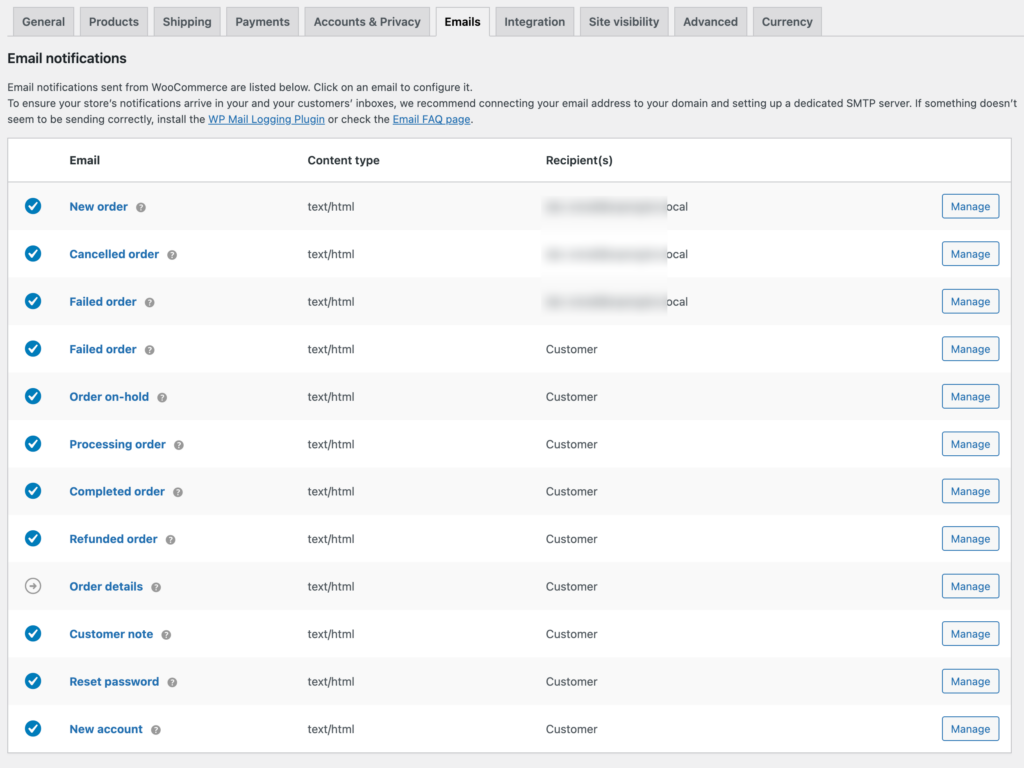Click the help icon beside New order
This screenshot has width=1024, height=768.
[139, 207]
